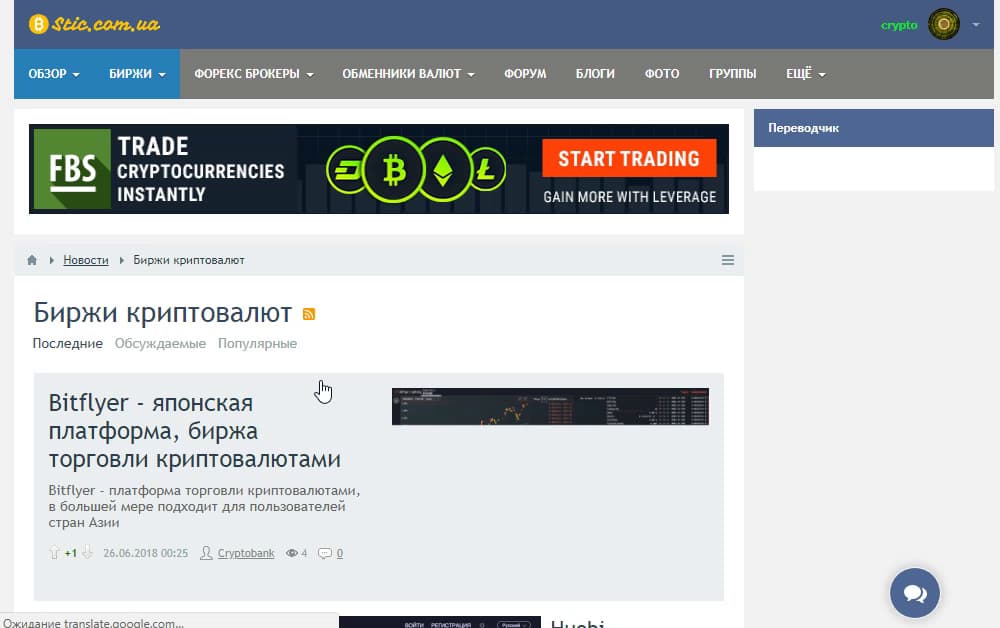Image resolution: width=1000 pixels, height=628 pixels.
Task: Click the Биржи криптовалют page heading
Action: [163, 313]
